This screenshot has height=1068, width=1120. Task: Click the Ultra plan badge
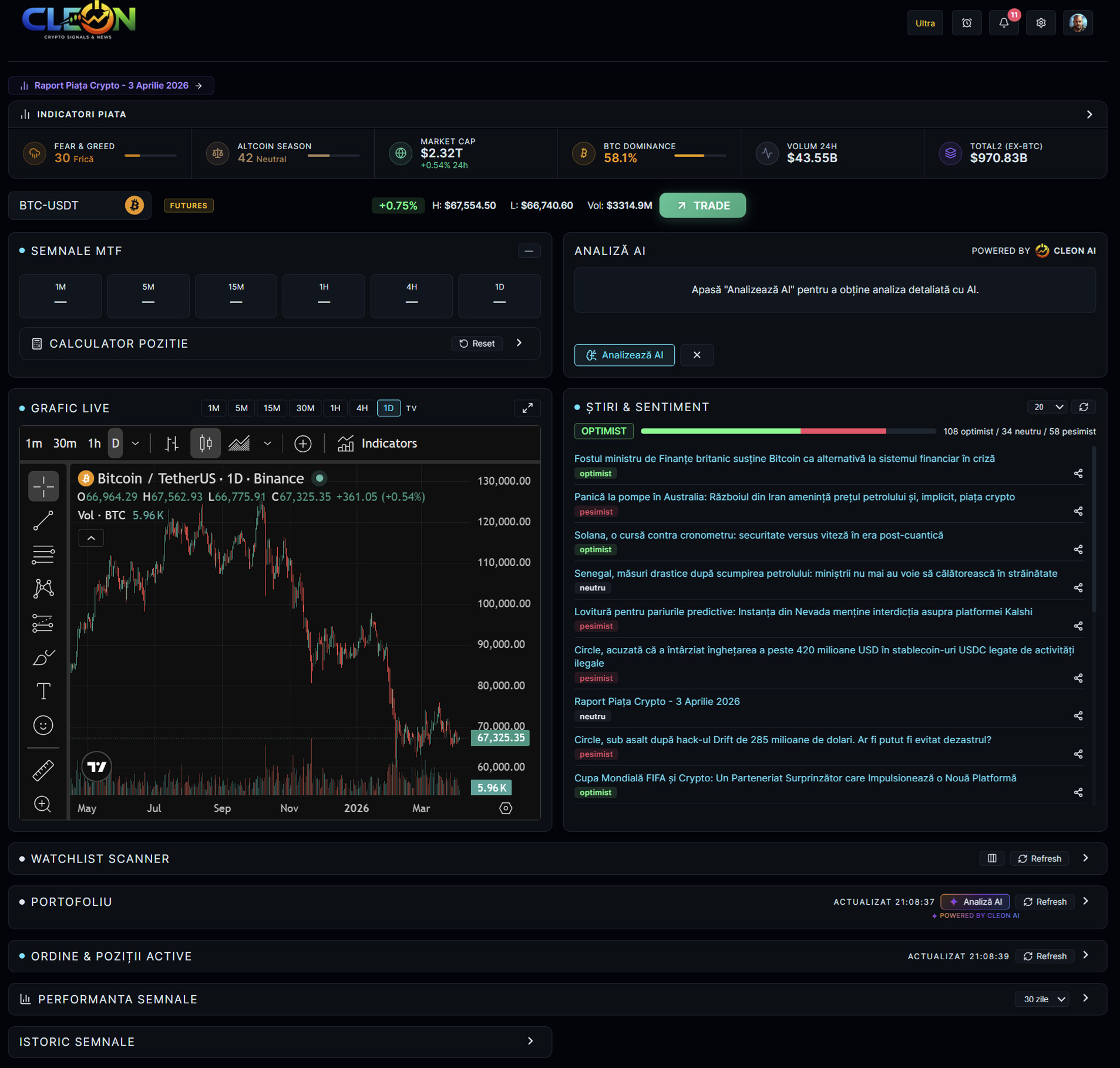(925, 23)
